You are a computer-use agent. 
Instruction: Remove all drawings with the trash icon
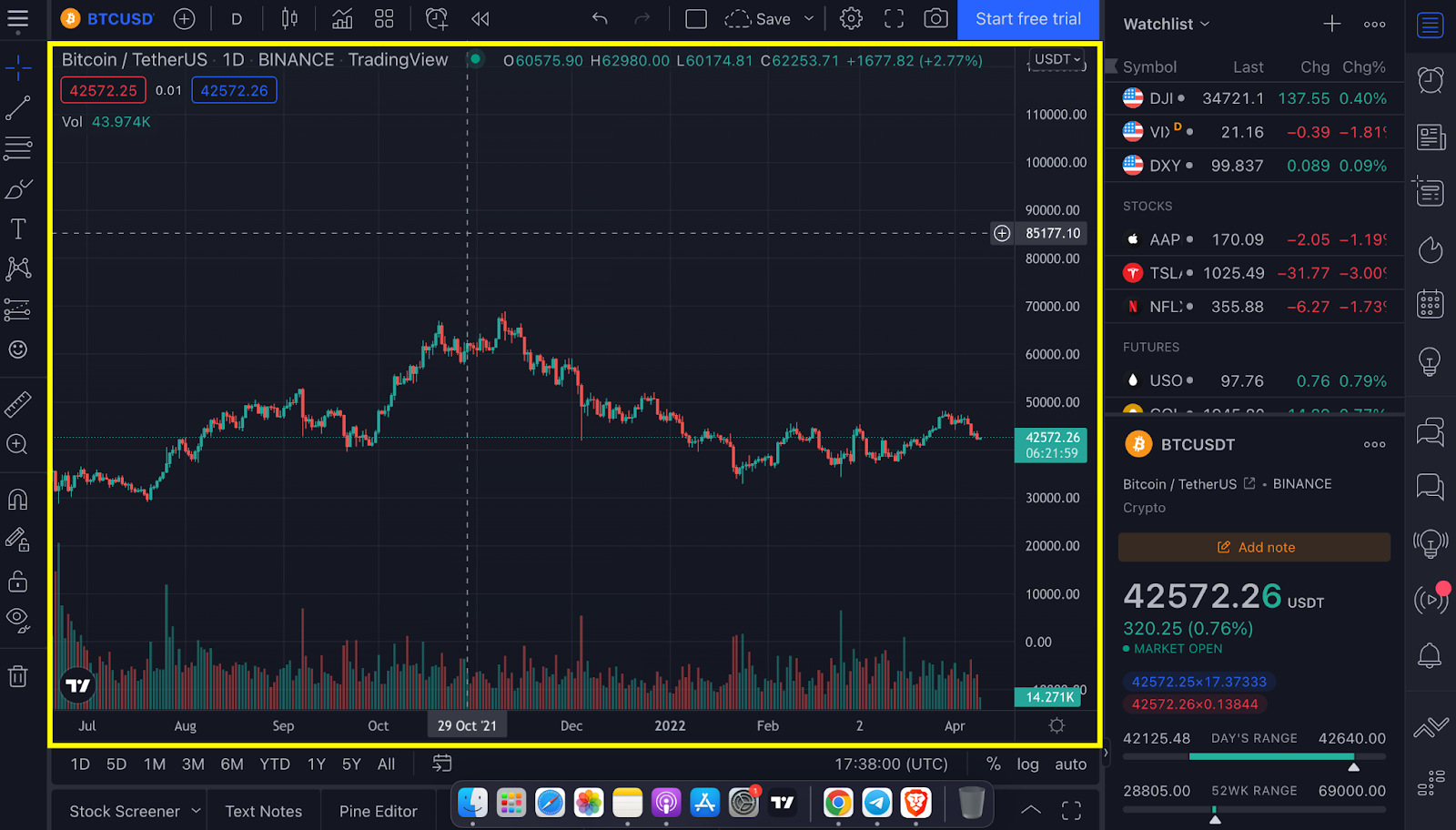click(x=18, y=676)
